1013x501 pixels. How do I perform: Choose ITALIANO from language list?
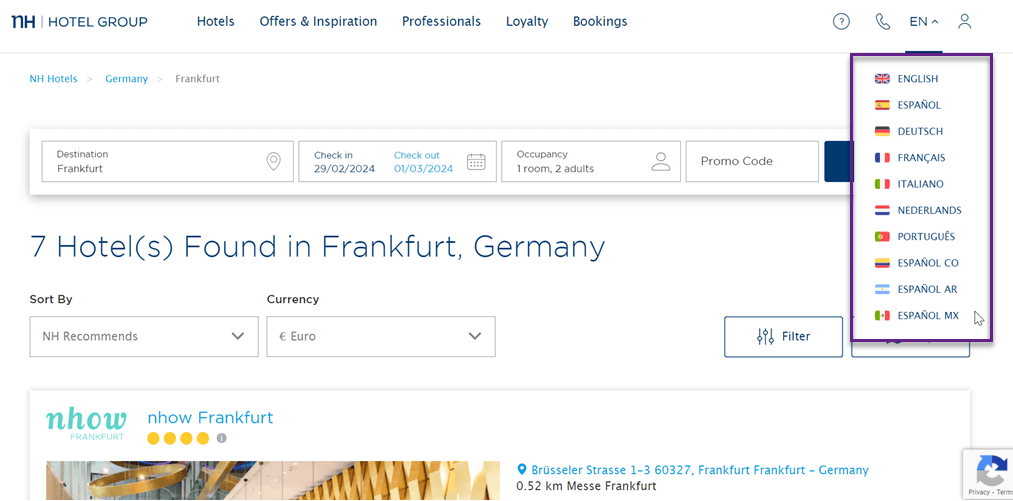pos(921,184)
